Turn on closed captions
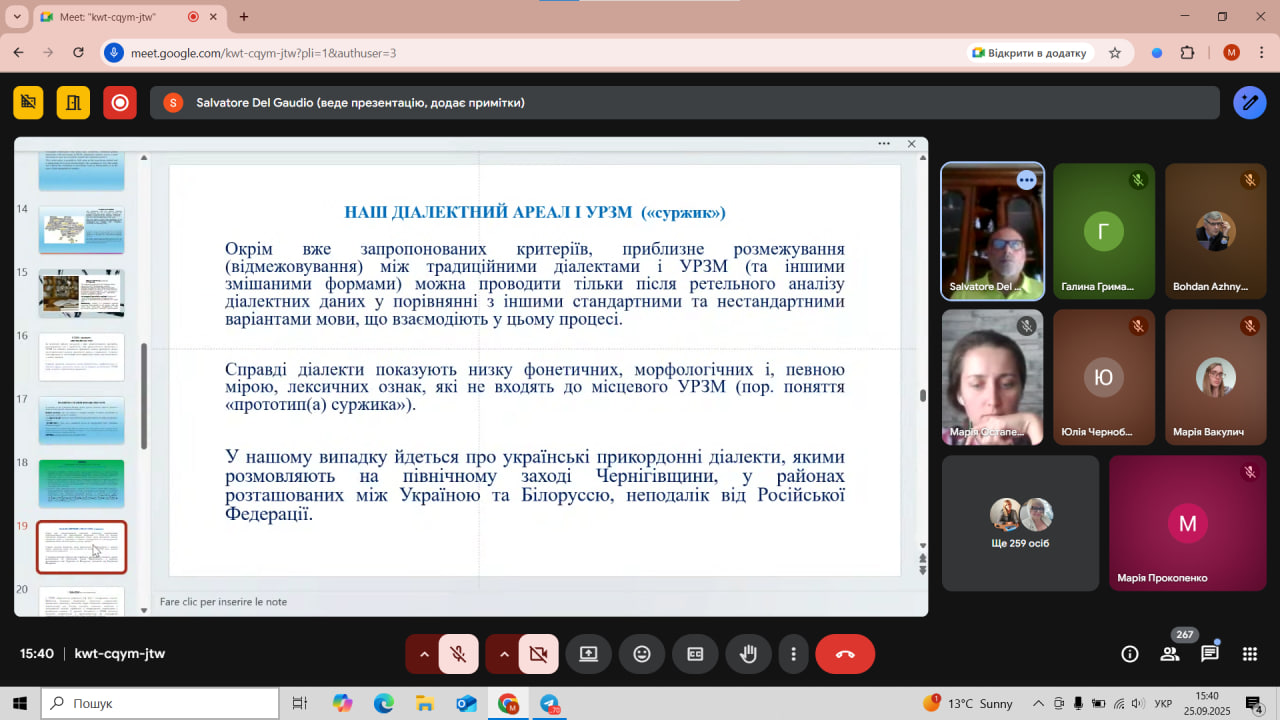The image size is (1280, 720). 695,654
